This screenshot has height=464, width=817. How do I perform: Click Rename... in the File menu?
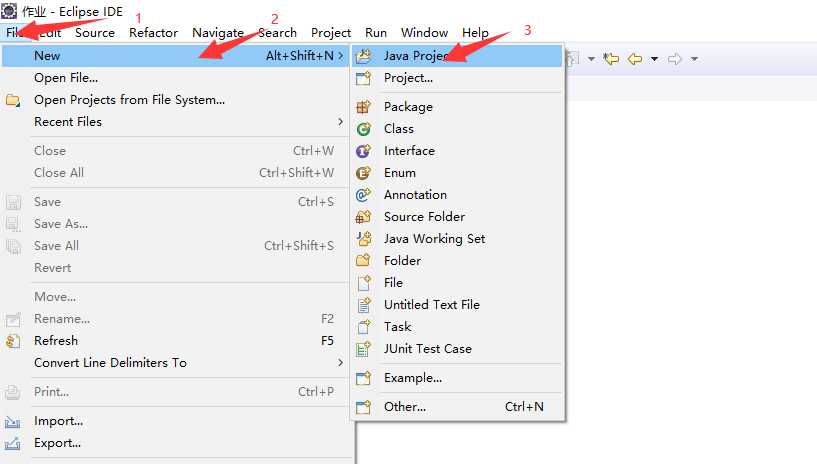pos(176,319)
